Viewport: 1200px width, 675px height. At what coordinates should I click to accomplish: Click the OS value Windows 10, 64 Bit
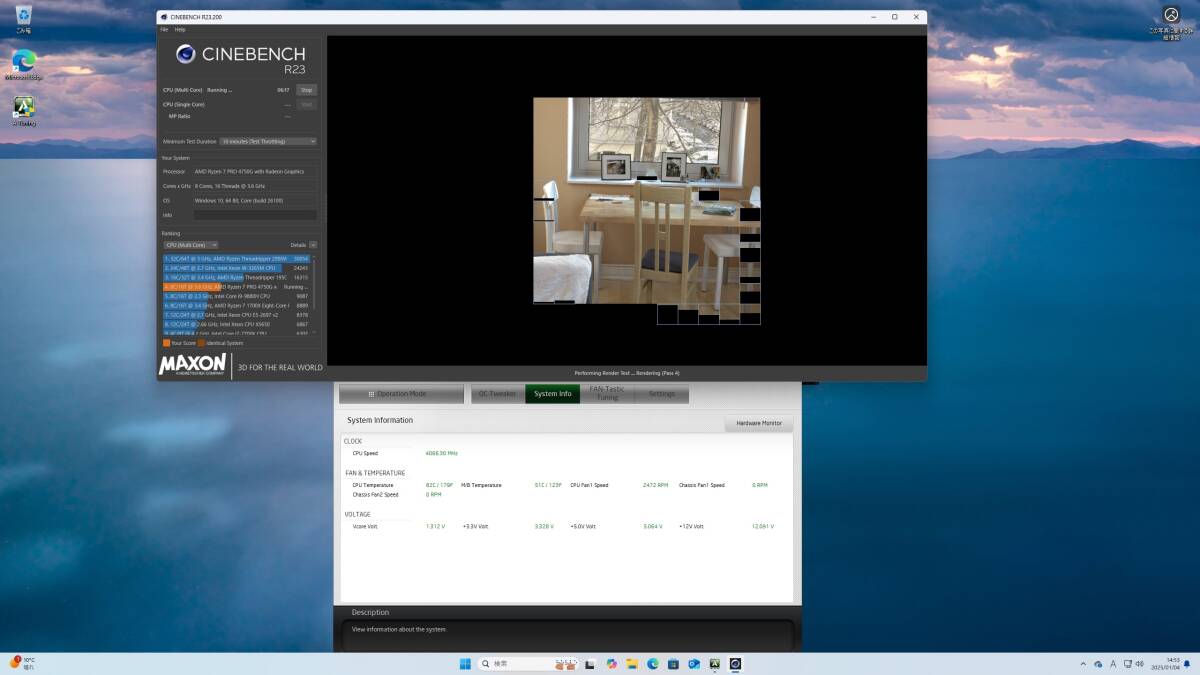click(x=239, y=200)
